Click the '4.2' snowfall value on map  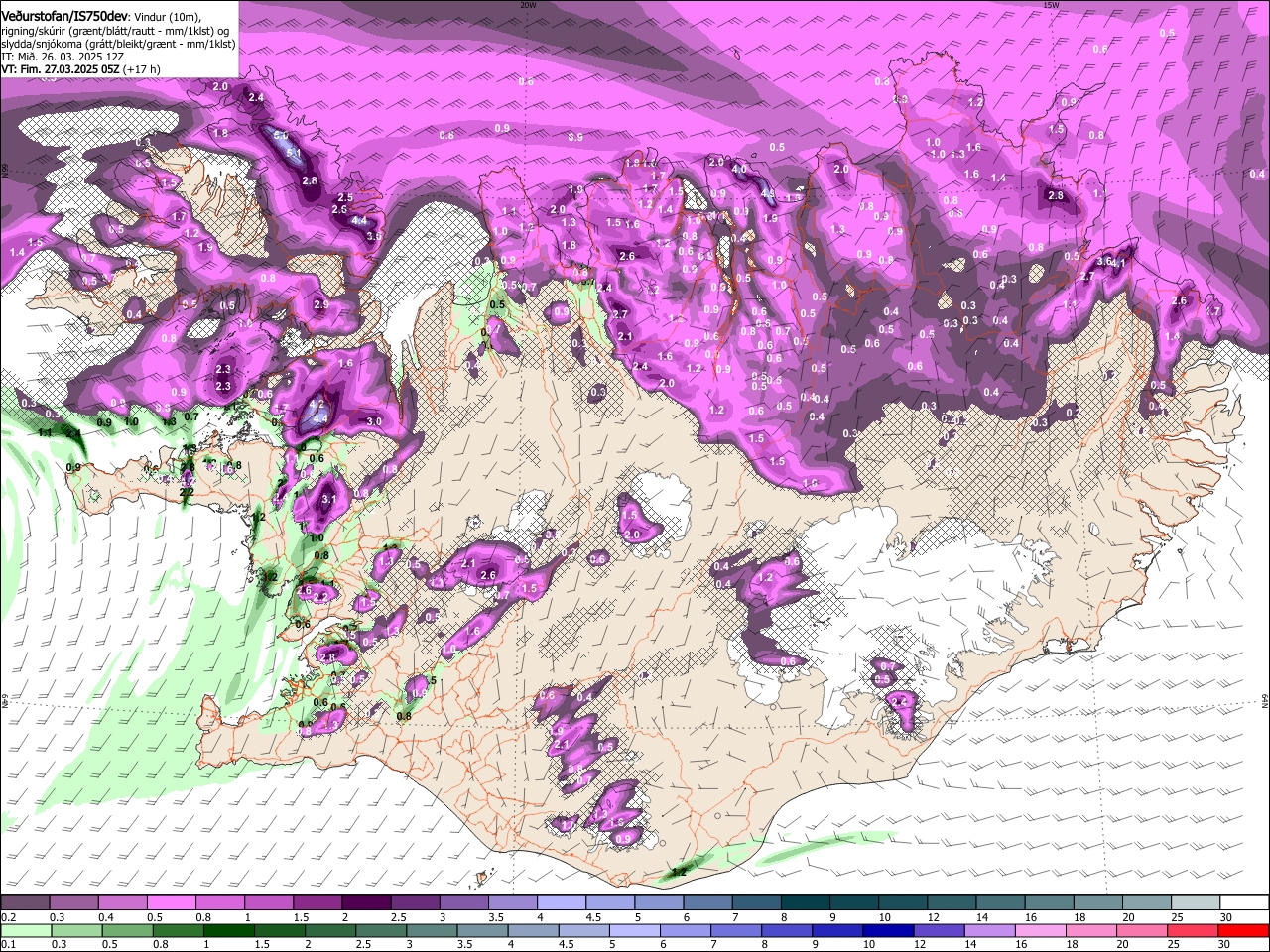pos(317,405)
